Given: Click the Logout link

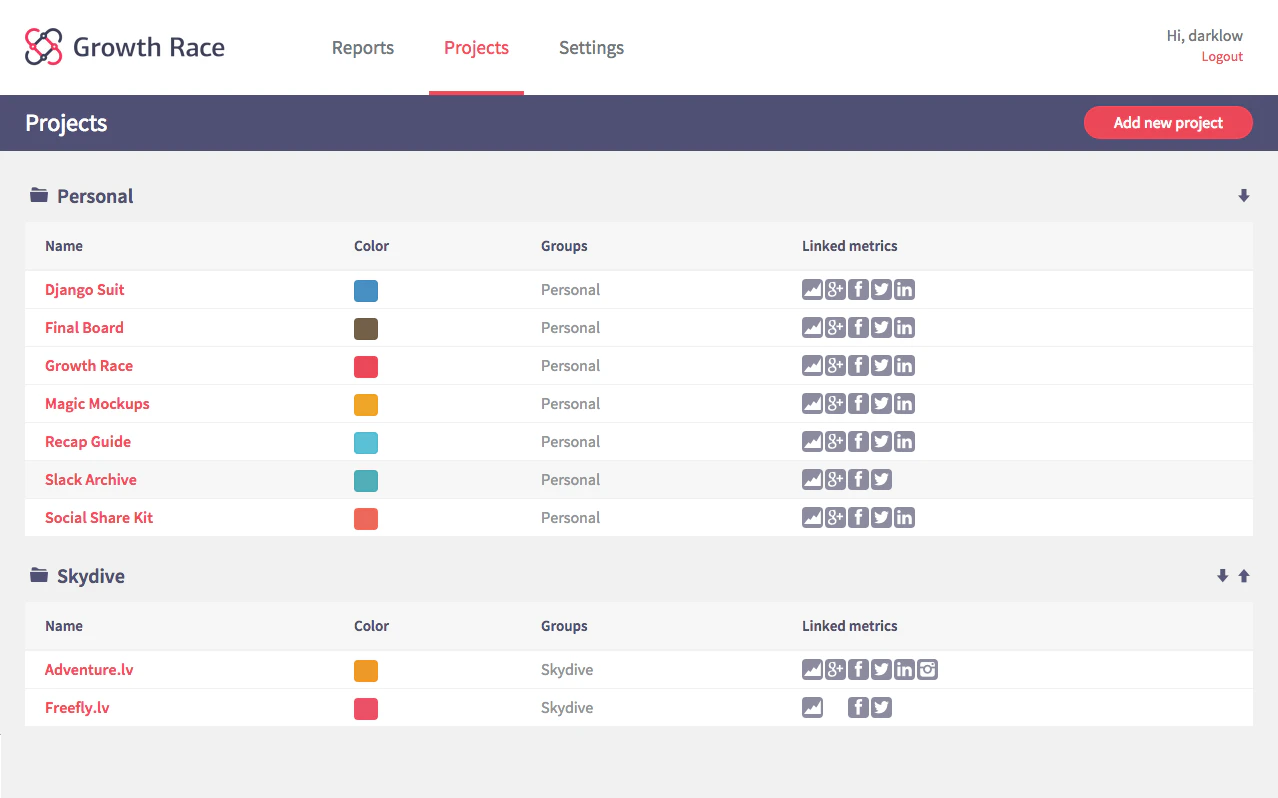Looking at the screenshot, I should (1221, 56).
